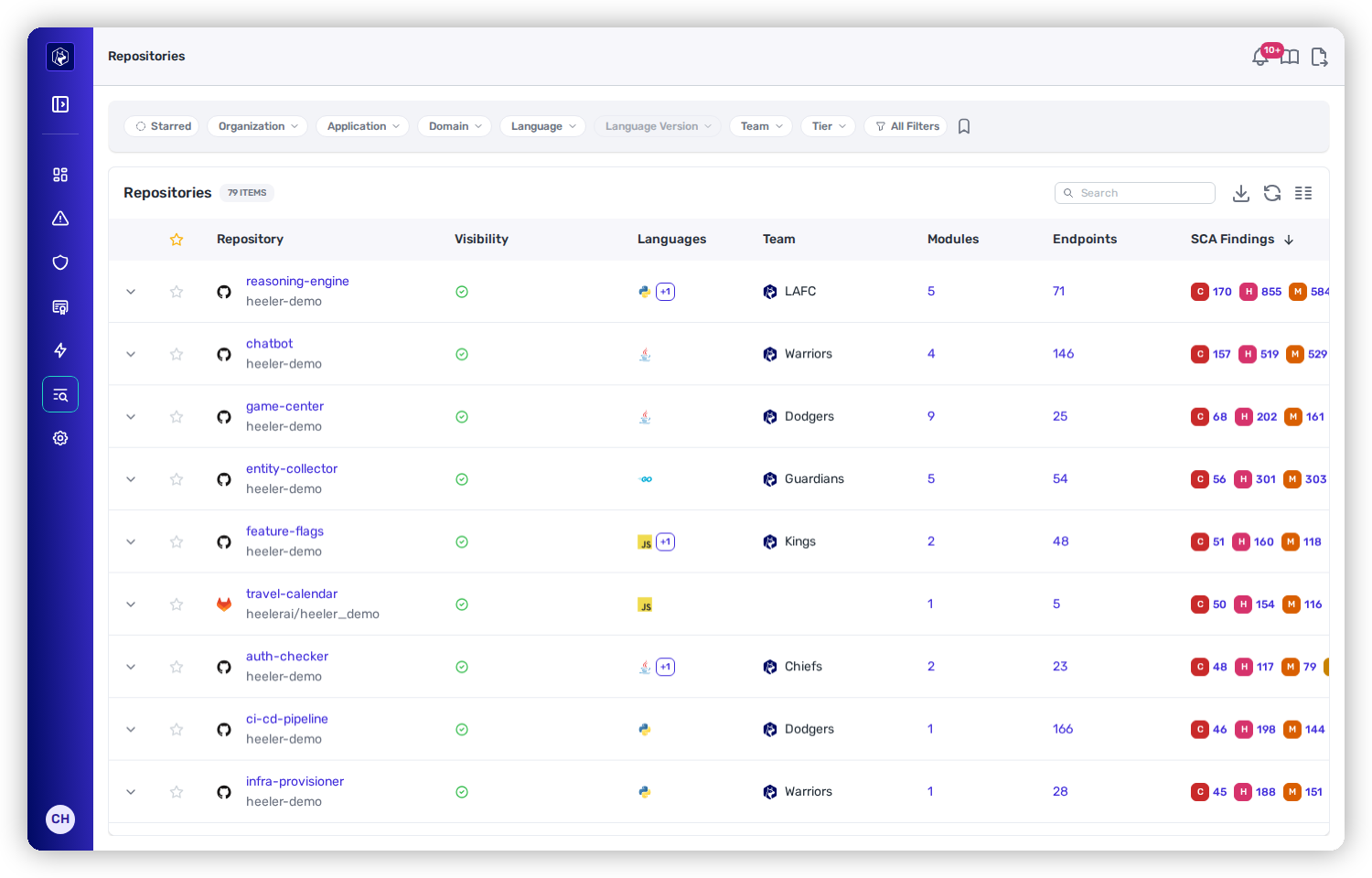Open the notifications bell

click(1260, 57)
